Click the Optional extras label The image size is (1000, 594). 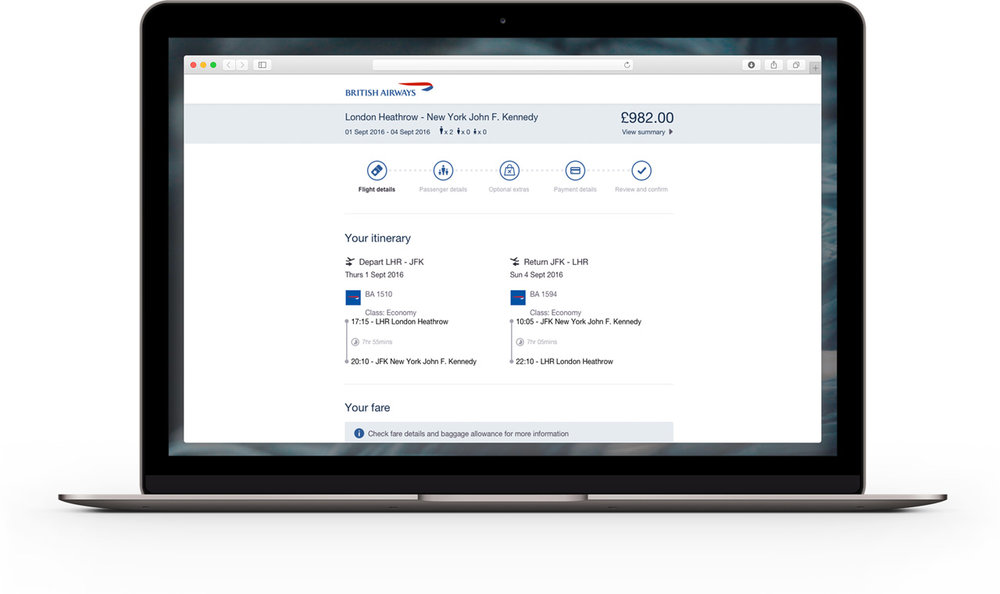click(x=509, y=189)
